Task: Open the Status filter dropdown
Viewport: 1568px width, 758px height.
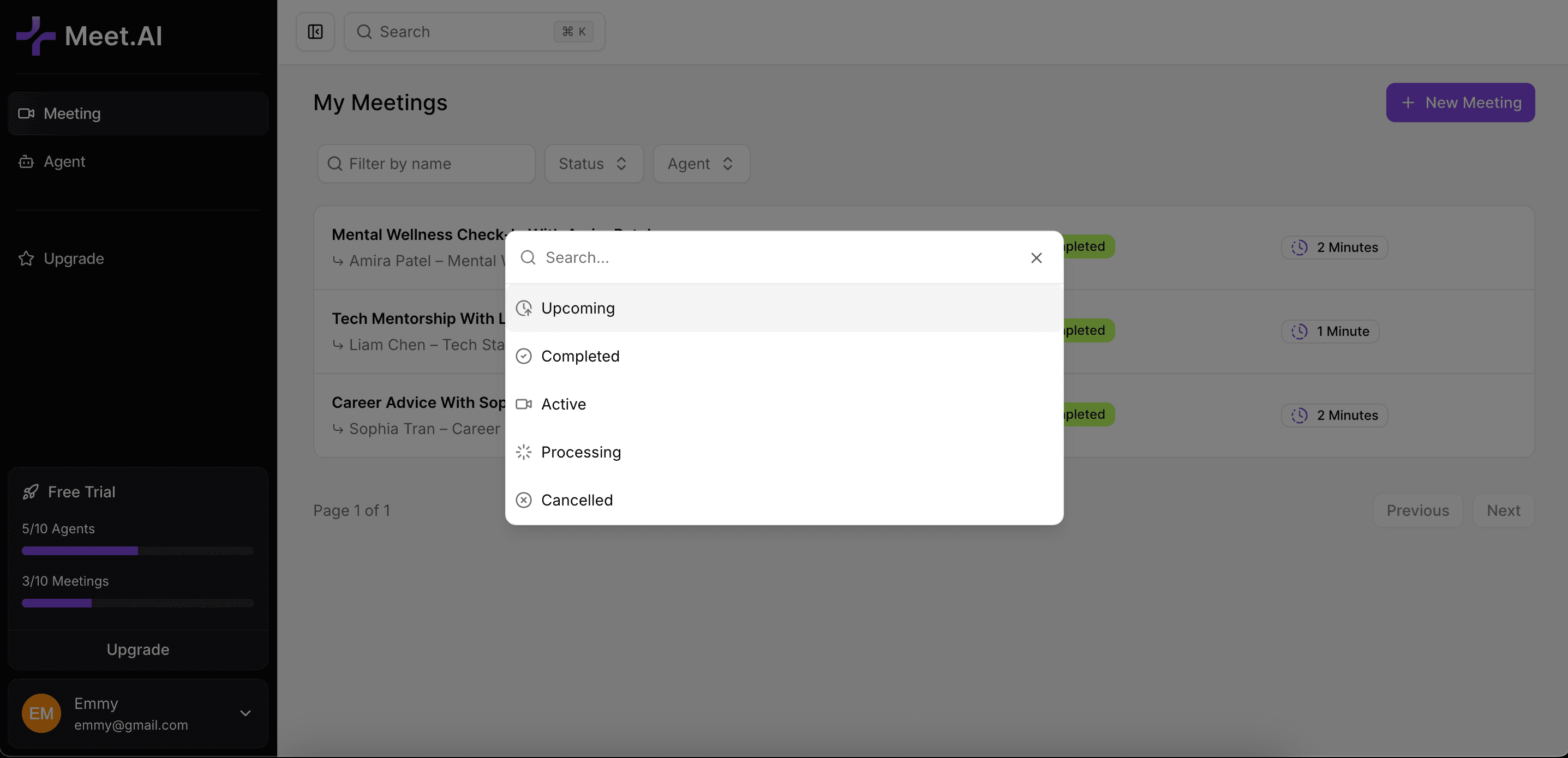Action: tap(594, 164)
